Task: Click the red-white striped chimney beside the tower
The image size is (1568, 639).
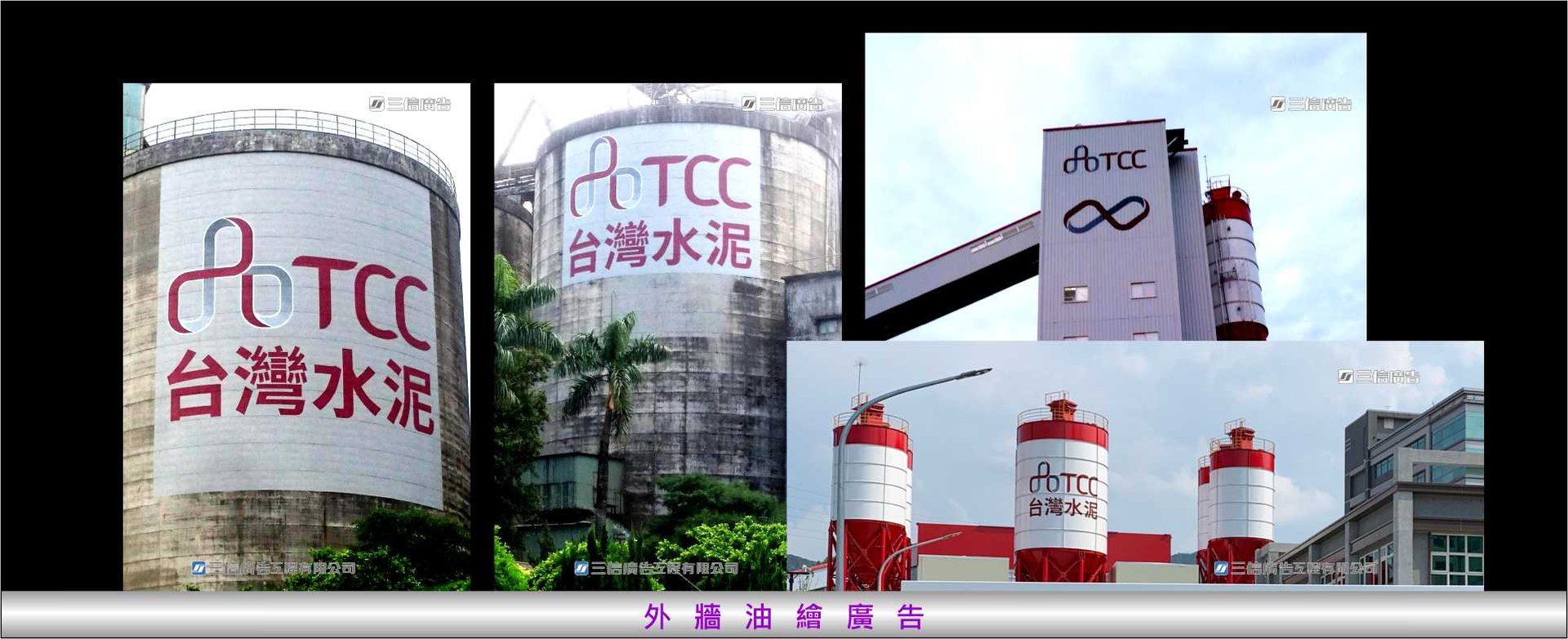Action: (x=1233, y=261)
